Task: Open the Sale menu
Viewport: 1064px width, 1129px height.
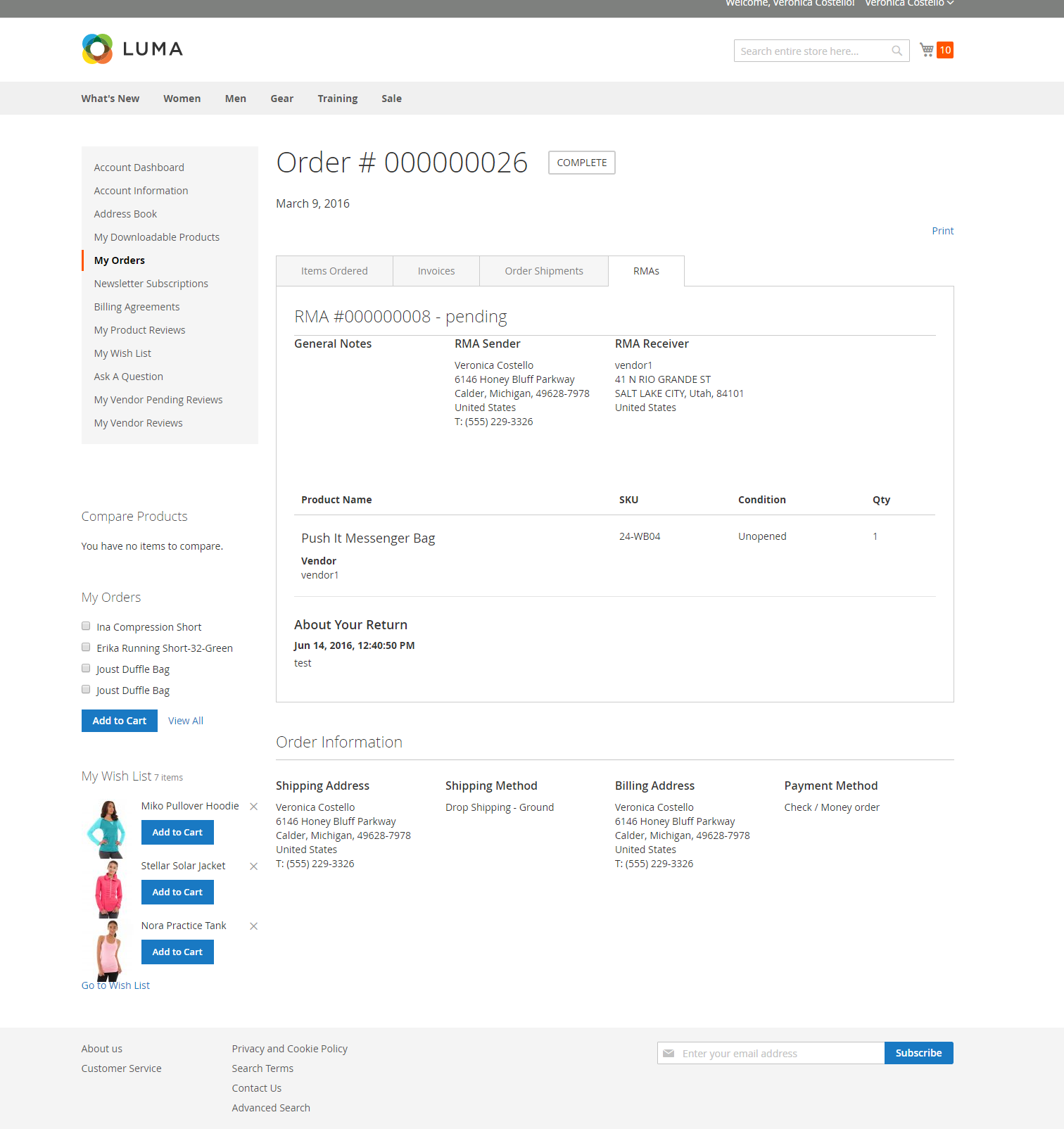Action: pyautogui.click(x=392, y=99)
